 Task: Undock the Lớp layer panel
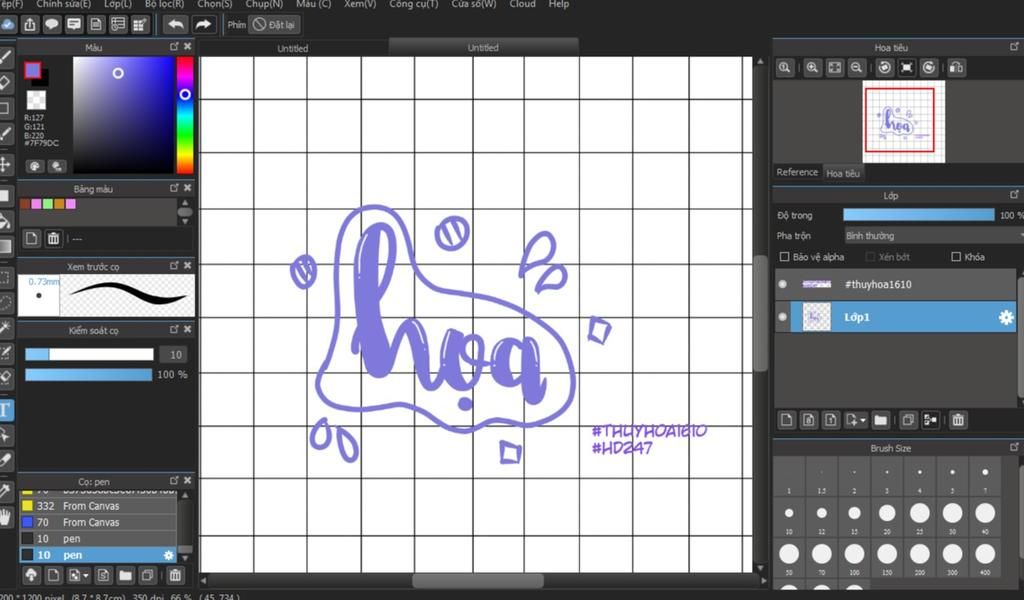[1014, 195]
